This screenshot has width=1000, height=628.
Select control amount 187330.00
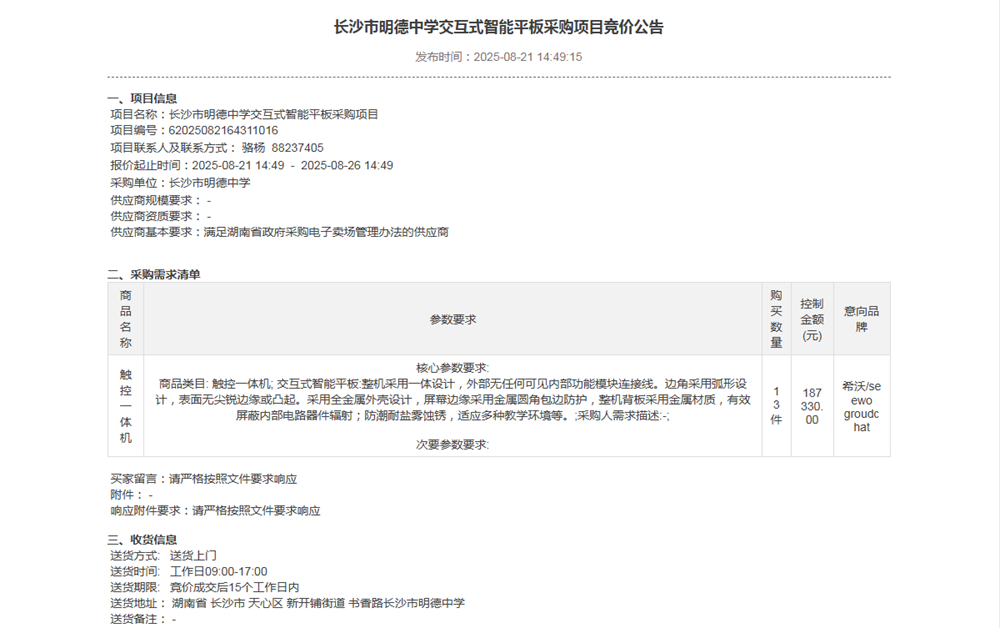click(x=814, y=398)
